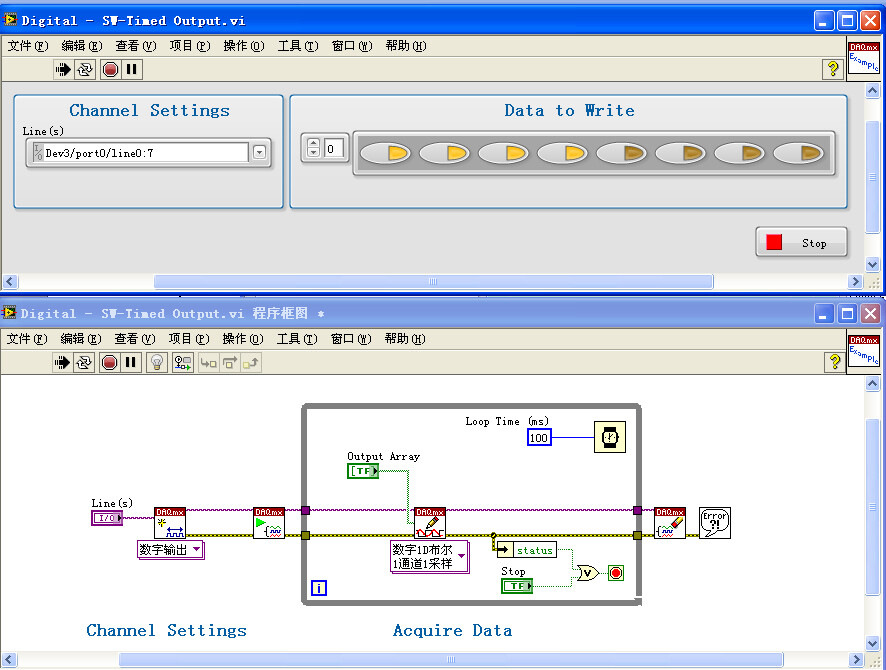Screen dimensions: 886x670
Task: Select the DAQmx Write node in the loop
Action: point(430,523)
